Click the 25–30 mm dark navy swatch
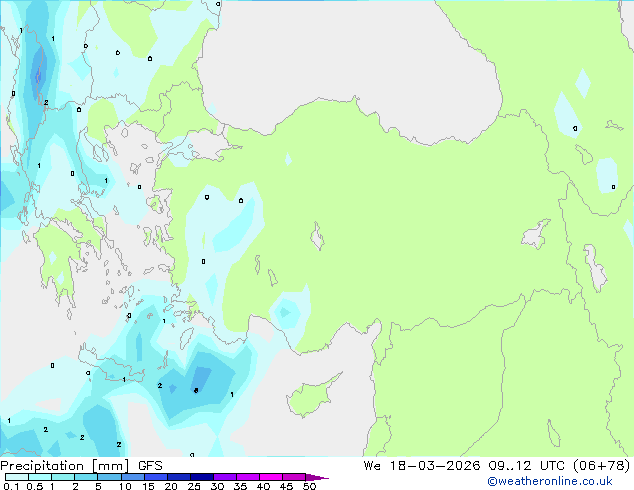 pyautogui.click(x=202, y=477)
